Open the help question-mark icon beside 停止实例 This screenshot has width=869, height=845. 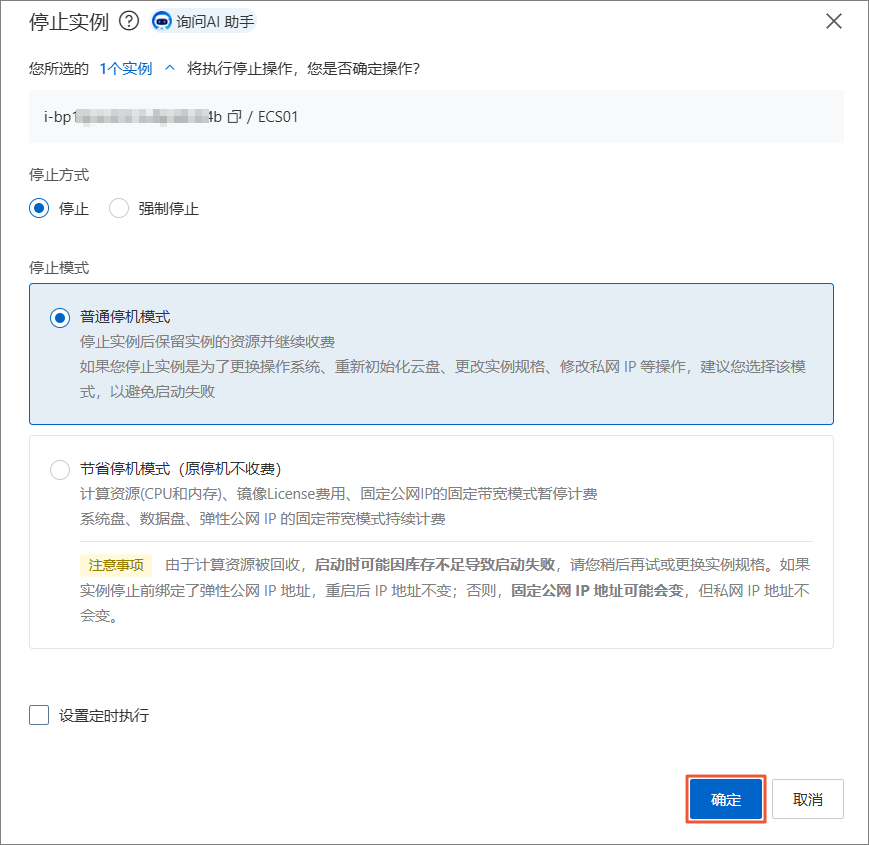pos(129,22)
